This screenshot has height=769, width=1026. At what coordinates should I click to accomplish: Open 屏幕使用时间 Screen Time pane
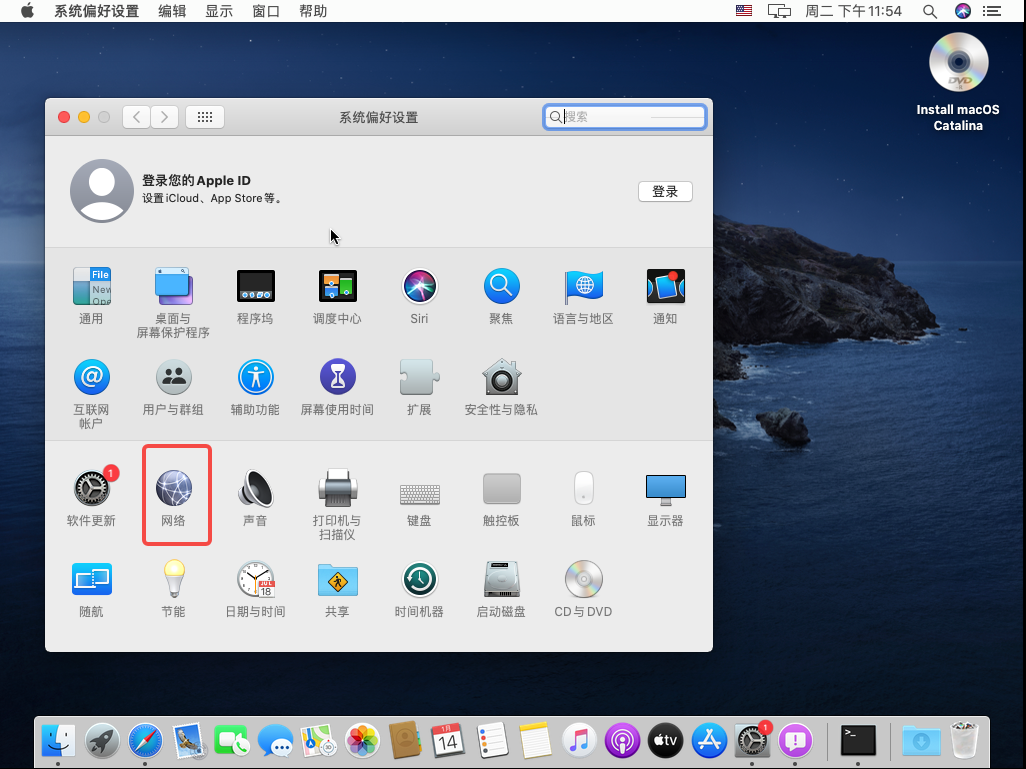(x=337, y=387)
